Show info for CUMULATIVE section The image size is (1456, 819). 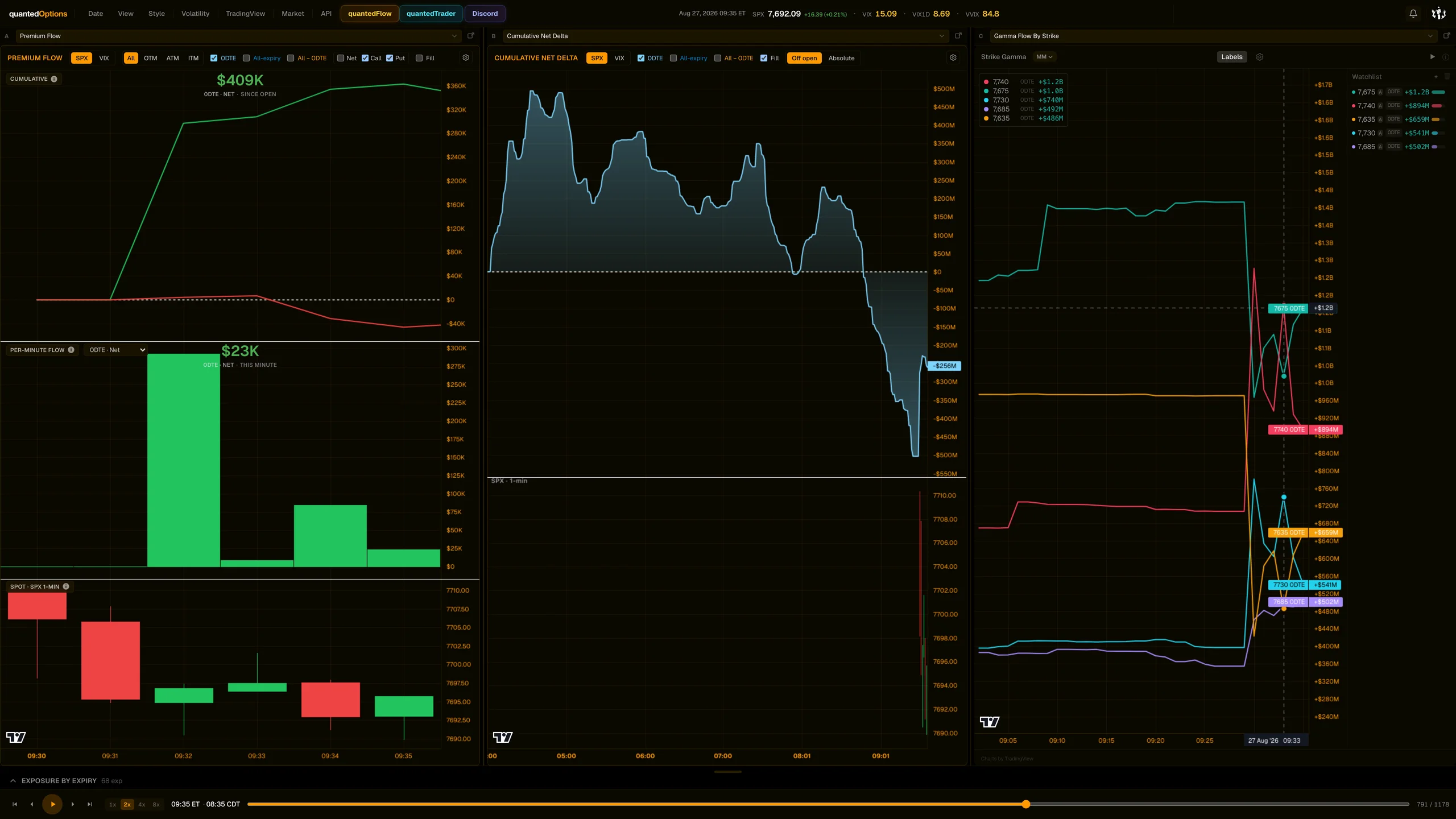pos(54,79)
